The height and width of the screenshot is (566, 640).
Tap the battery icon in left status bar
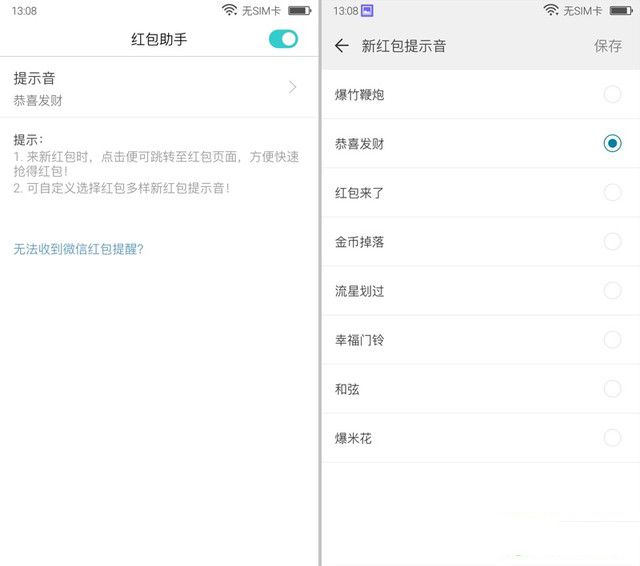(x=300, y=11)
